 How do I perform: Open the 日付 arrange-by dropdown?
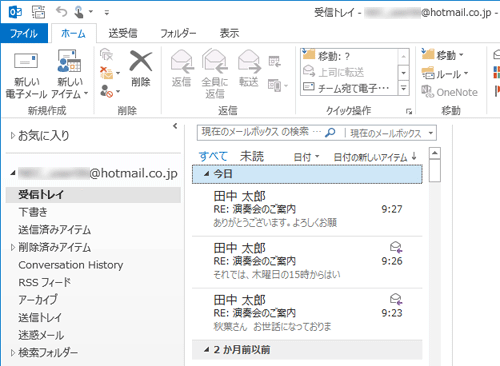pos(306,157)
